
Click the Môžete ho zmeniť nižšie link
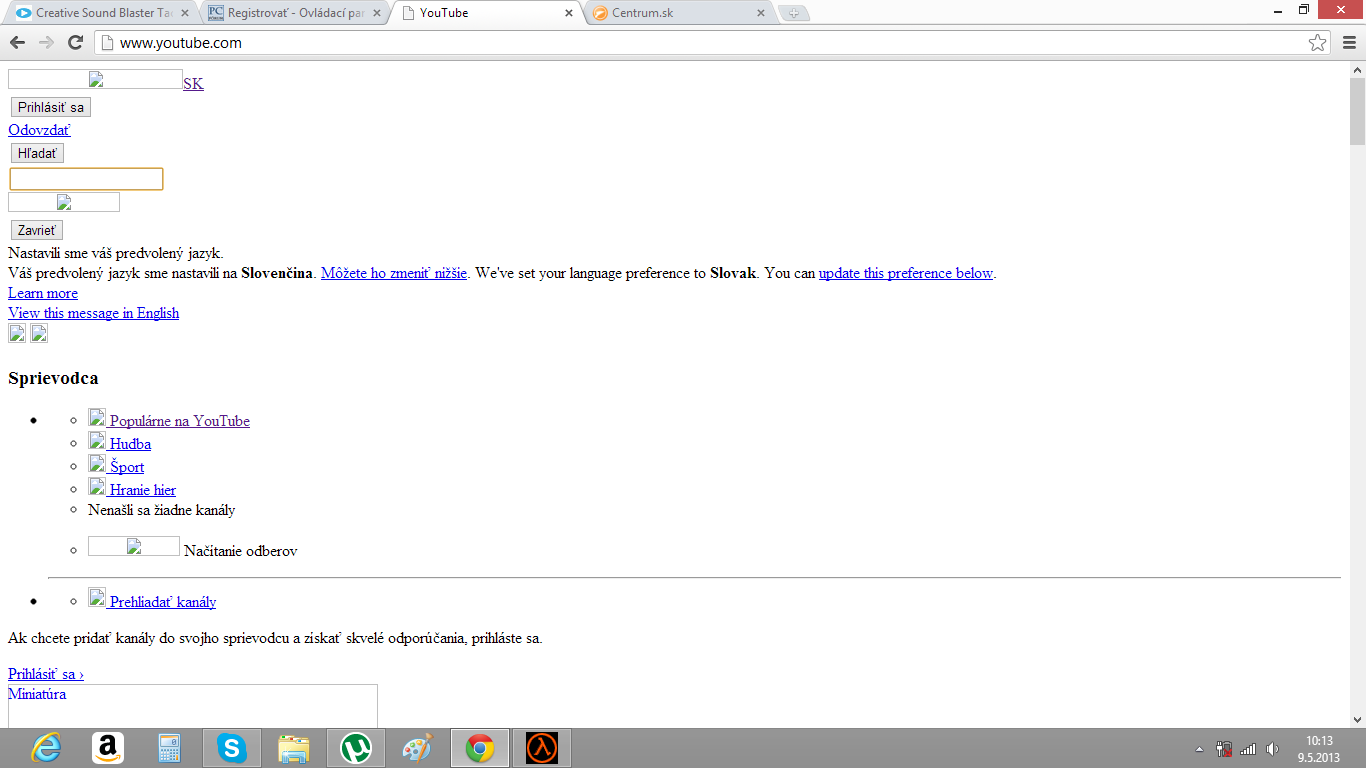(394, 273)
